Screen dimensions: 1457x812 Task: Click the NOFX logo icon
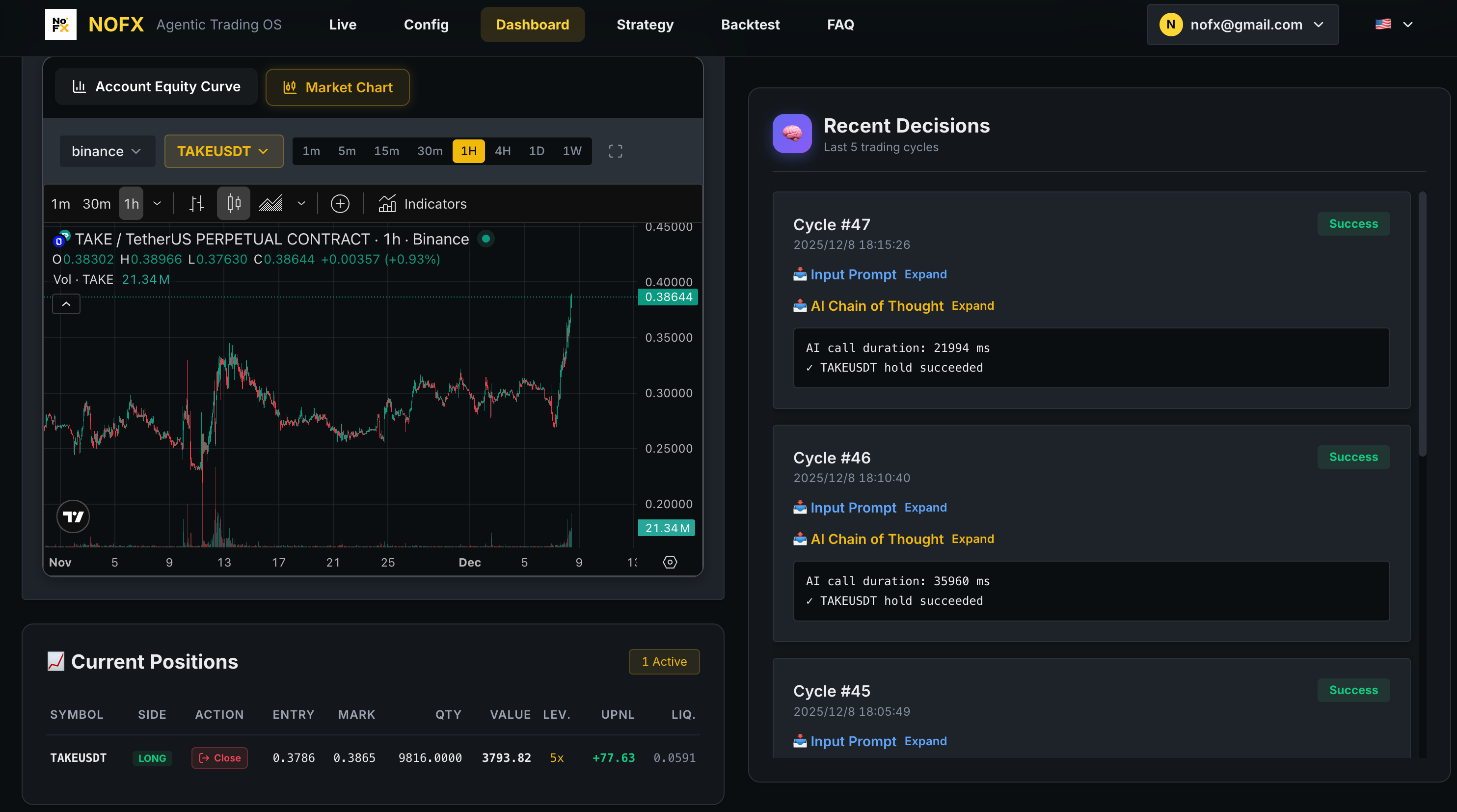[x=60, y=25]
